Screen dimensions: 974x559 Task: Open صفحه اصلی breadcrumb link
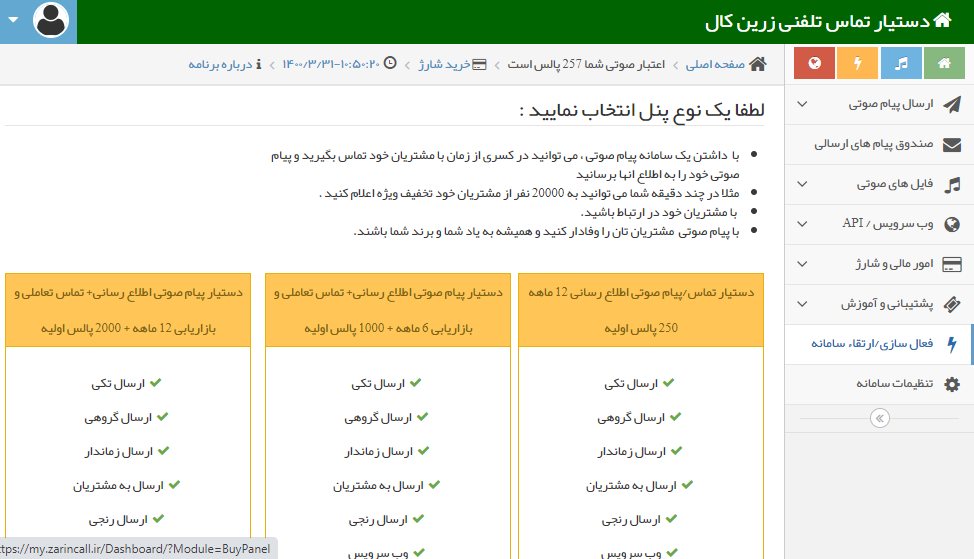tap(715, 64)
